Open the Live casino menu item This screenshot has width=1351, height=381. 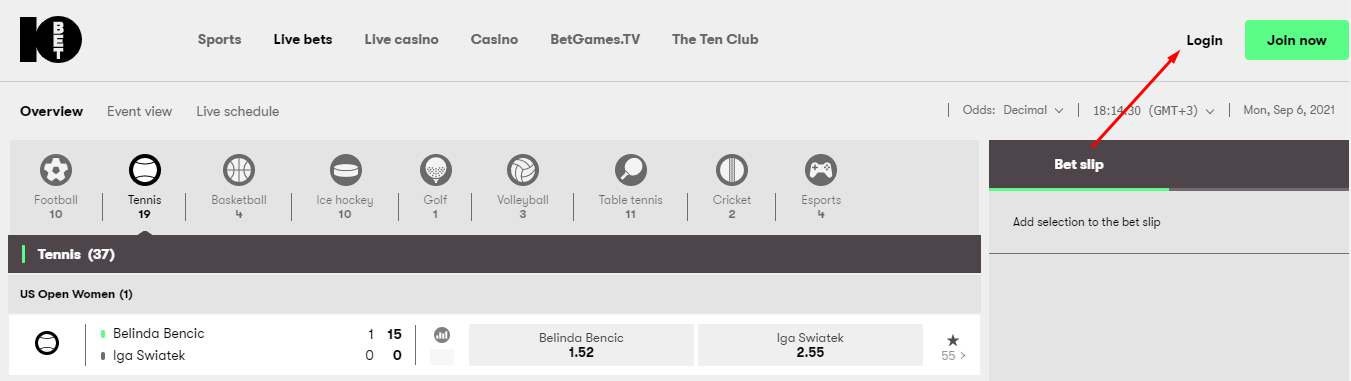[401, 40]
